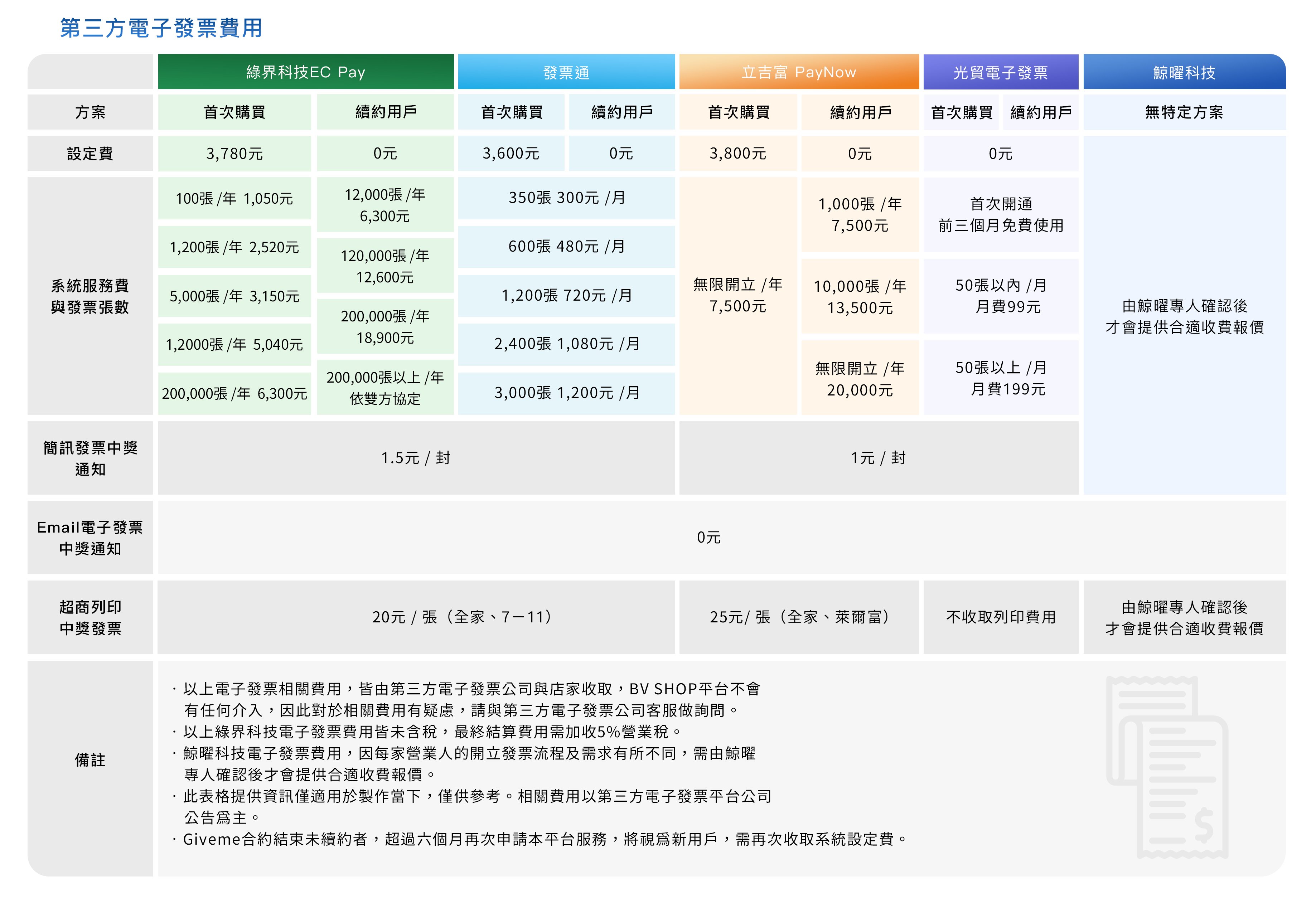Click the 無限開立/年 7,500元 cell
The image size is (1316, 908).
tap(738, 296)
